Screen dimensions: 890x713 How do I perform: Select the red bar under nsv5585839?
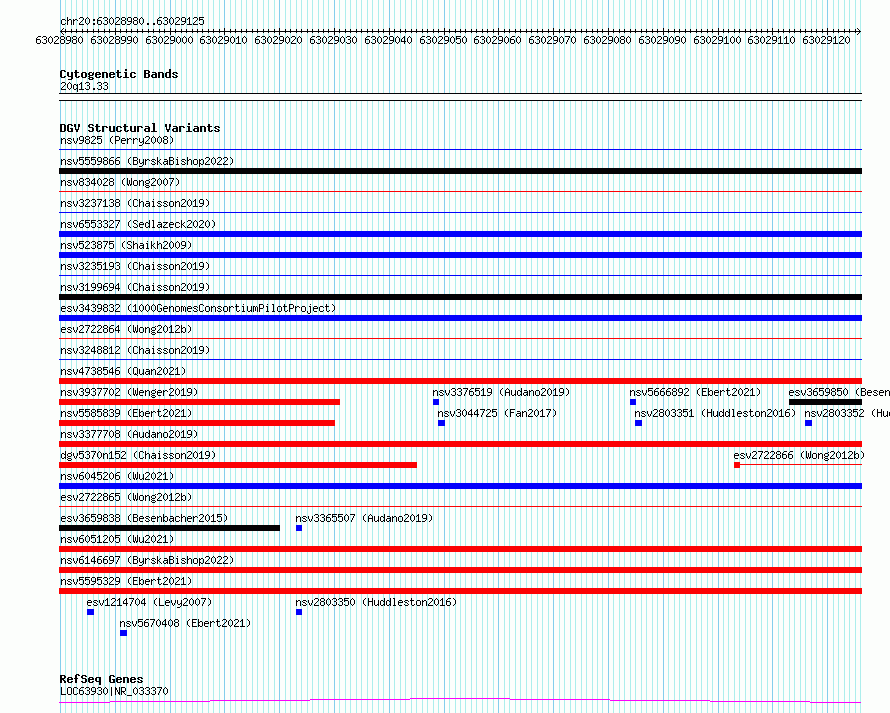(197, 423)
